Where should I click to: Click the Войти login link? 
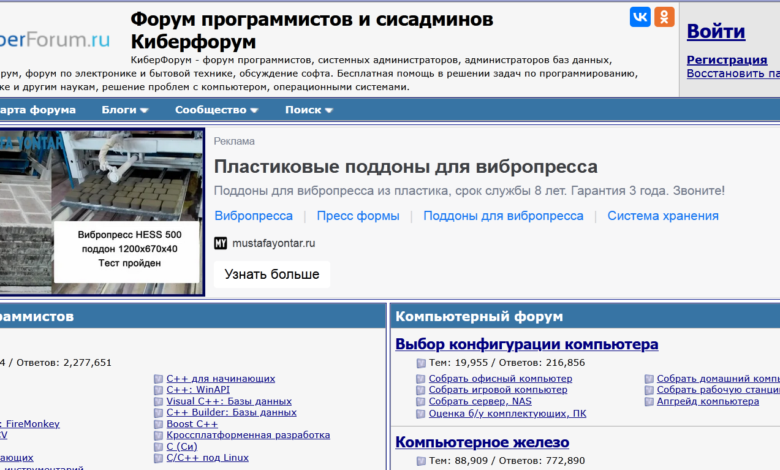(716, 31)
